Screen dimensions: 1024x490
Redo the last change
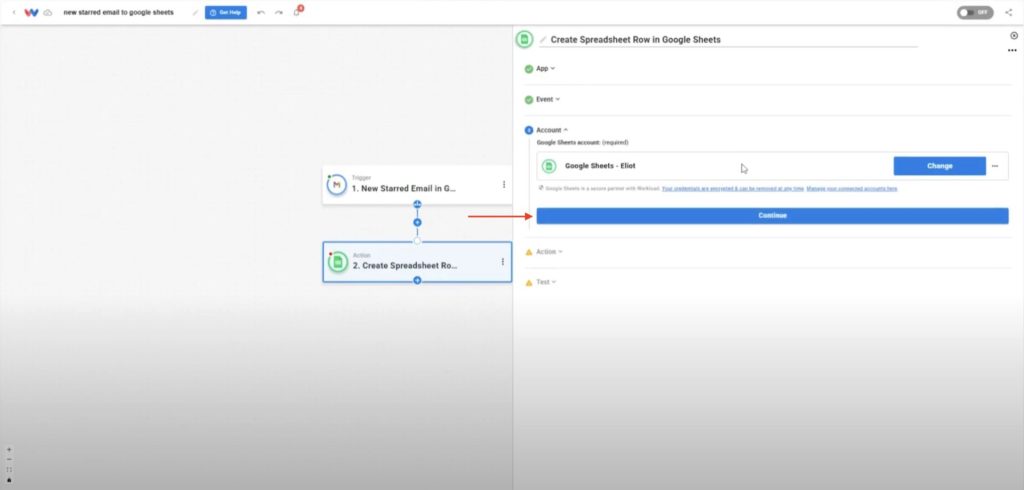pos(279,12)
